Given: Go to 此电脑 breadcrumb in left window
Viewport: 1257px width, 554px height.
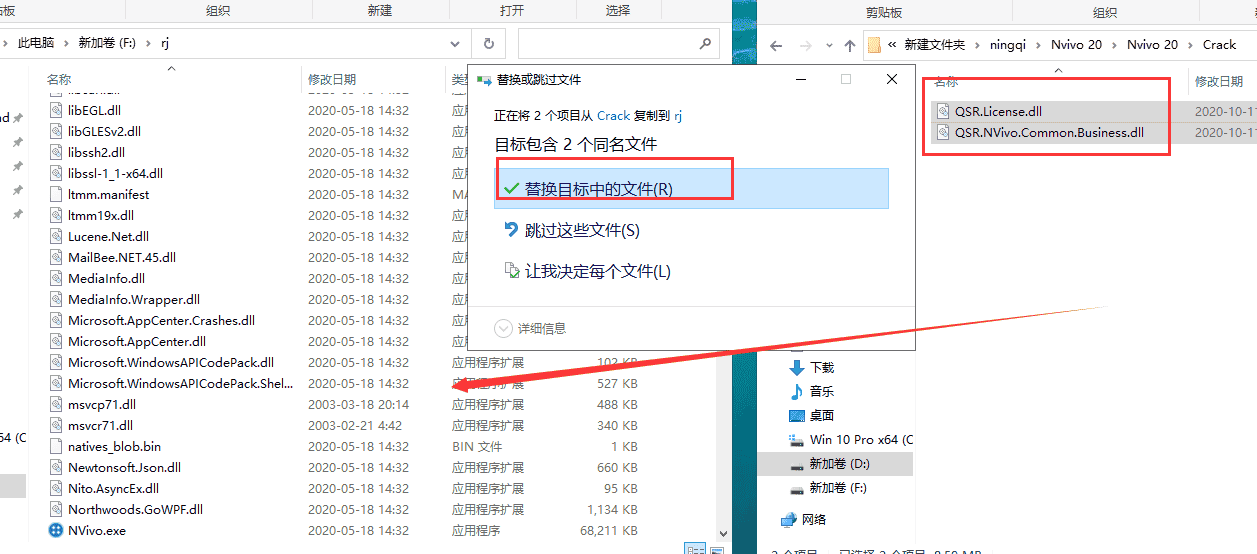Looking at the screenshot, I should [x=35, y=43].
